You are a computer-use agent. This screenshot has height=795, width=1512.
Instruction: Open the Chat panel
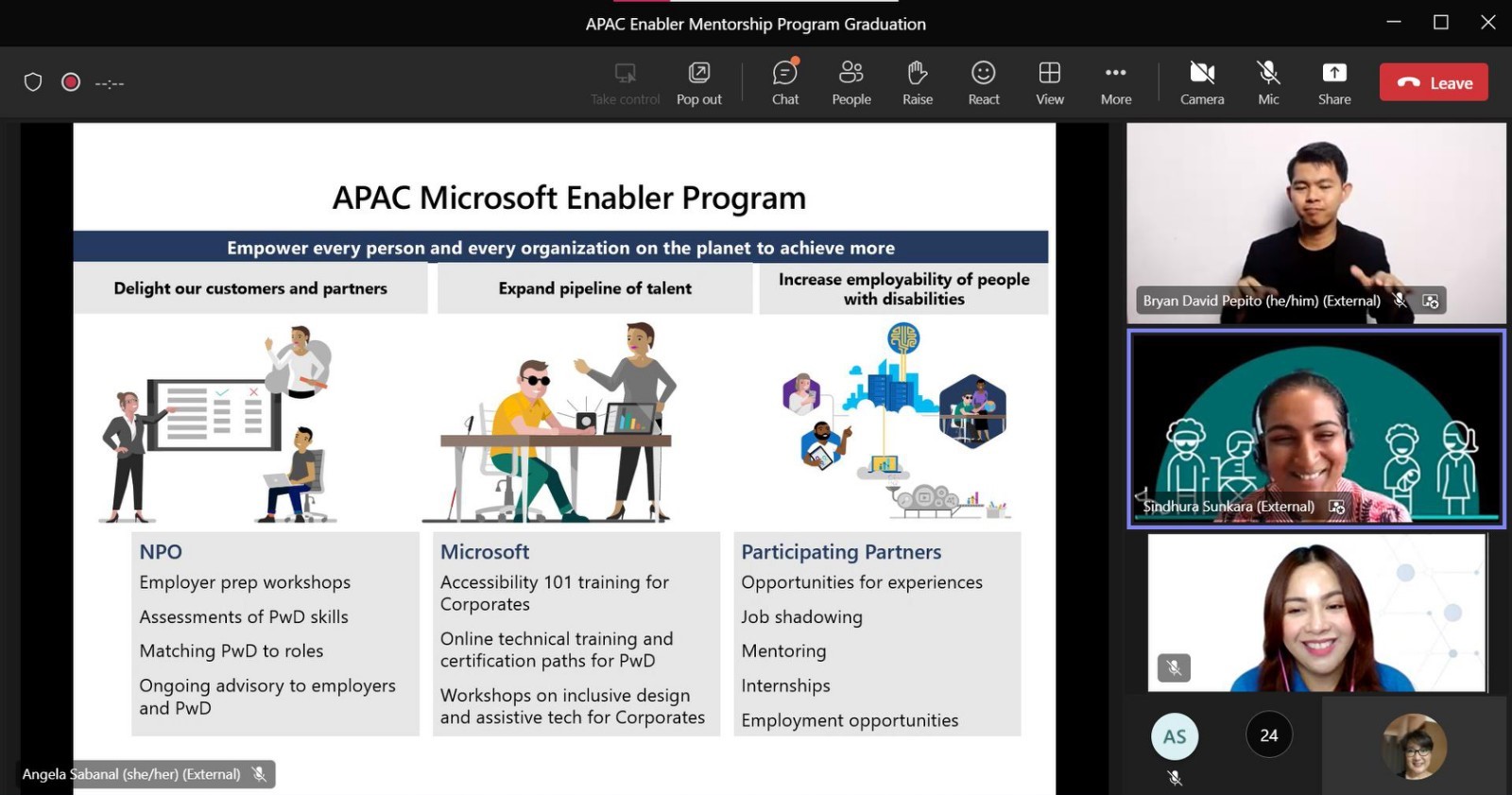(x=785, y=83)
